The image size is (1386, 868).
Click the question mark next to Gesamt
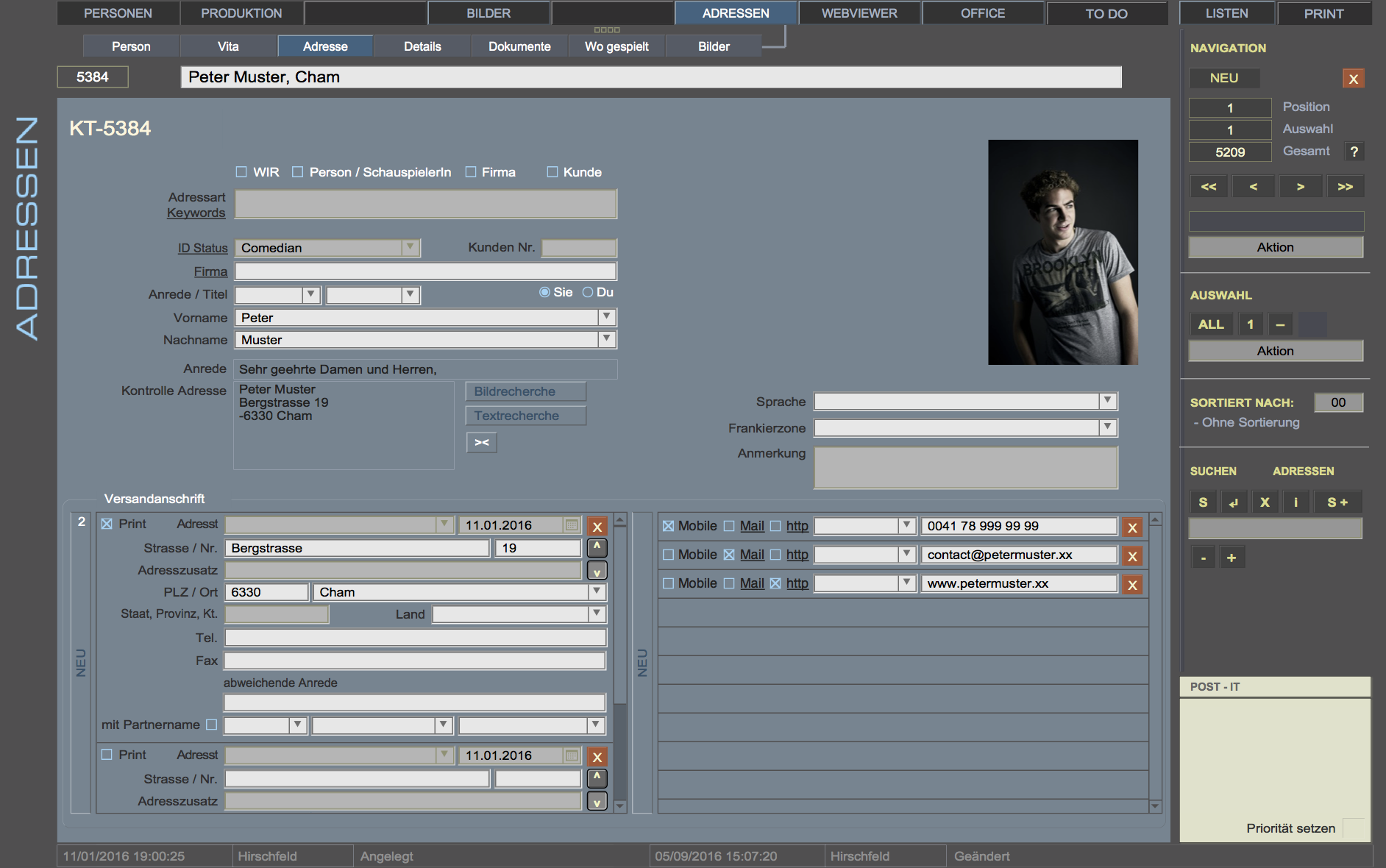[x=1354, y=152]
